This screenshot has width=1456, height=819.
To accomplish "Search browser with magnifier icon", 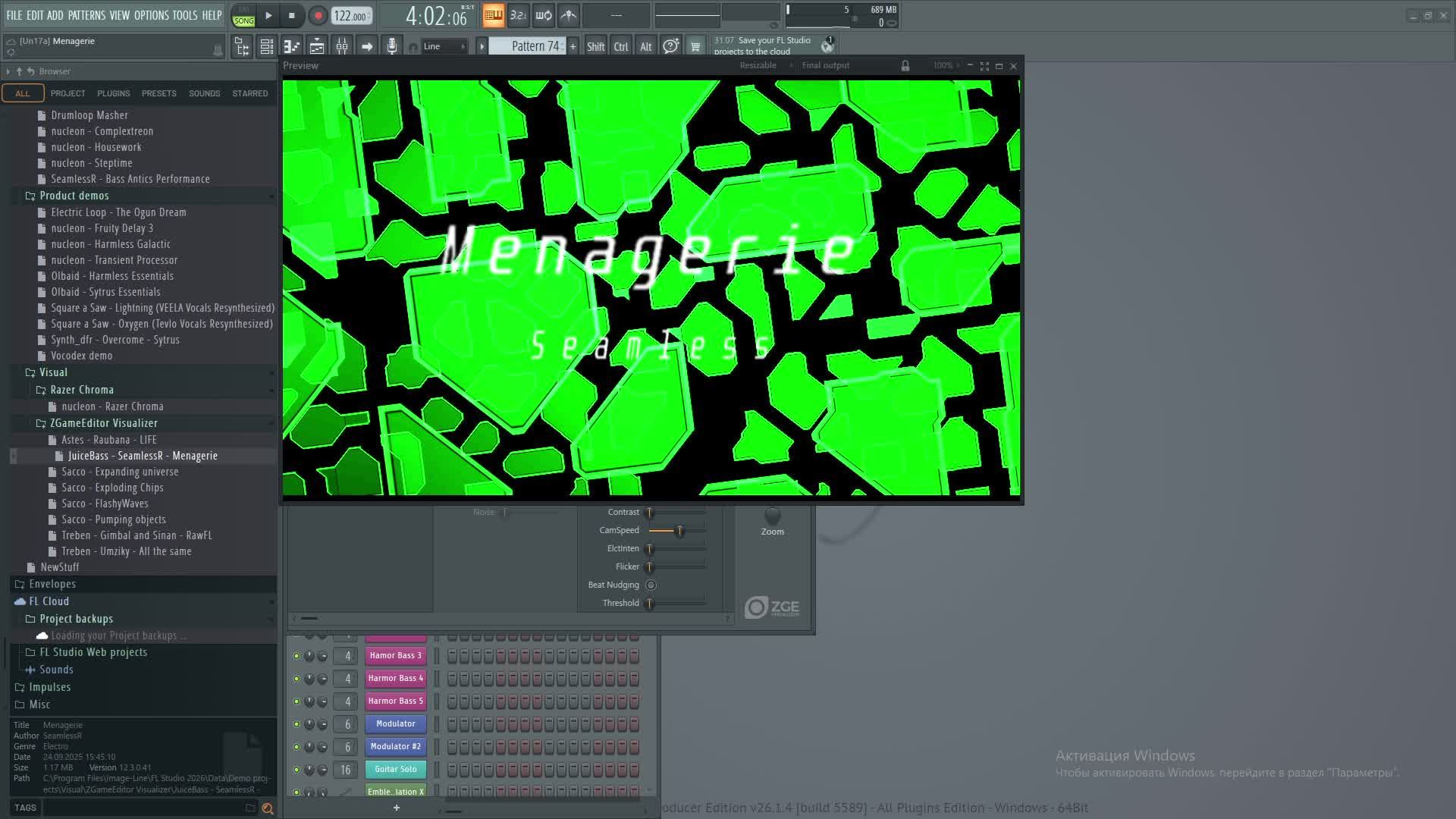I will tap(268, 808).
